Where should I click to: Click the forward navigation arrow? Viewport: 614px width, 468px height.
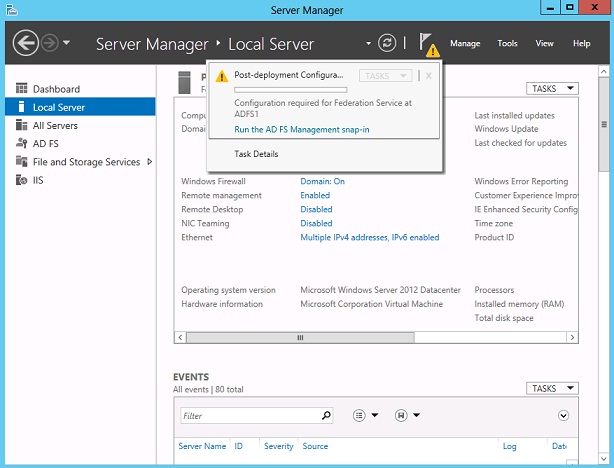coord(50,43)
